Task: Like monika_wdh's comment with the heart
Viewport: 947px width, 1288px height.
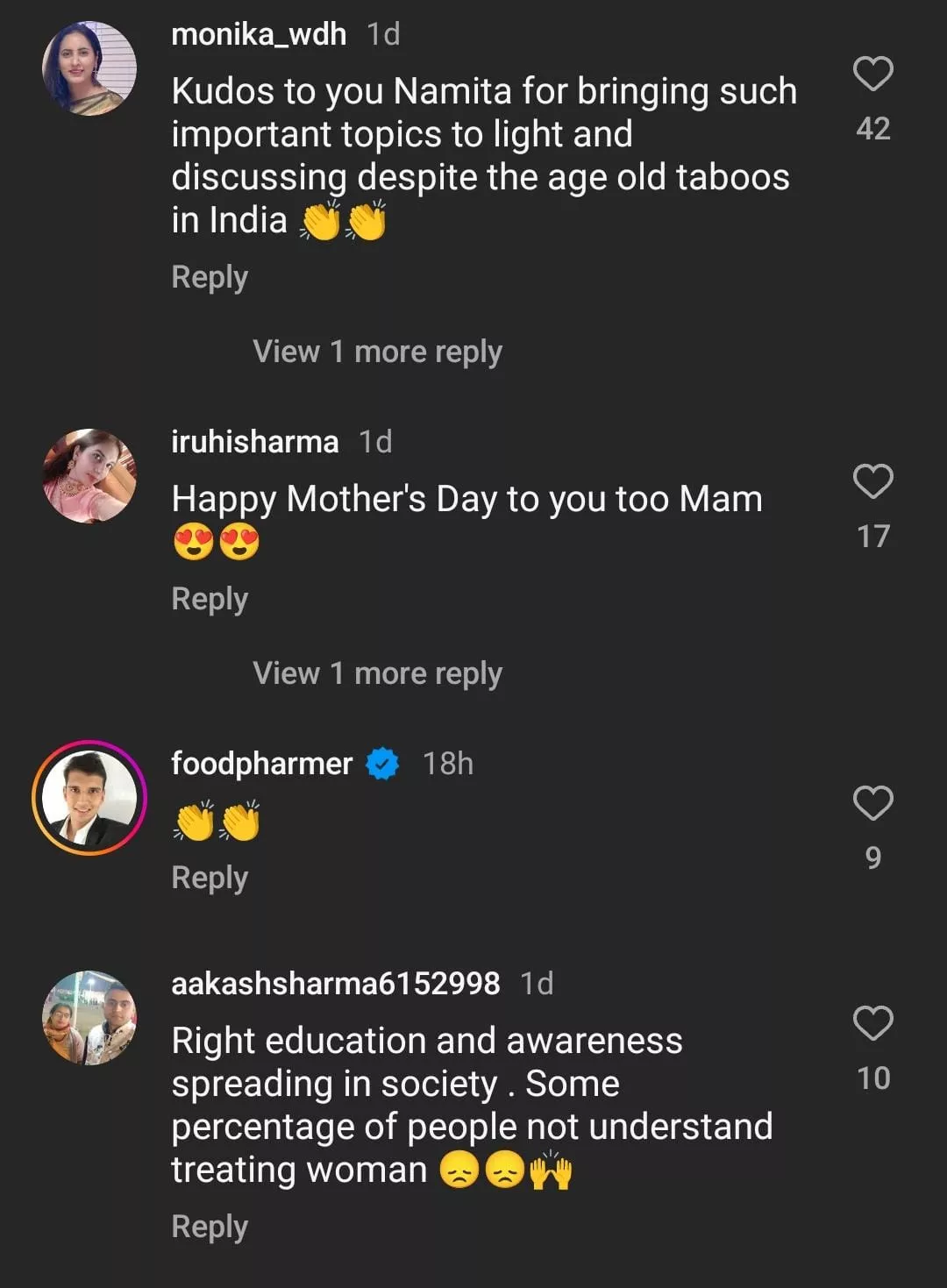Action: (872, 74)
